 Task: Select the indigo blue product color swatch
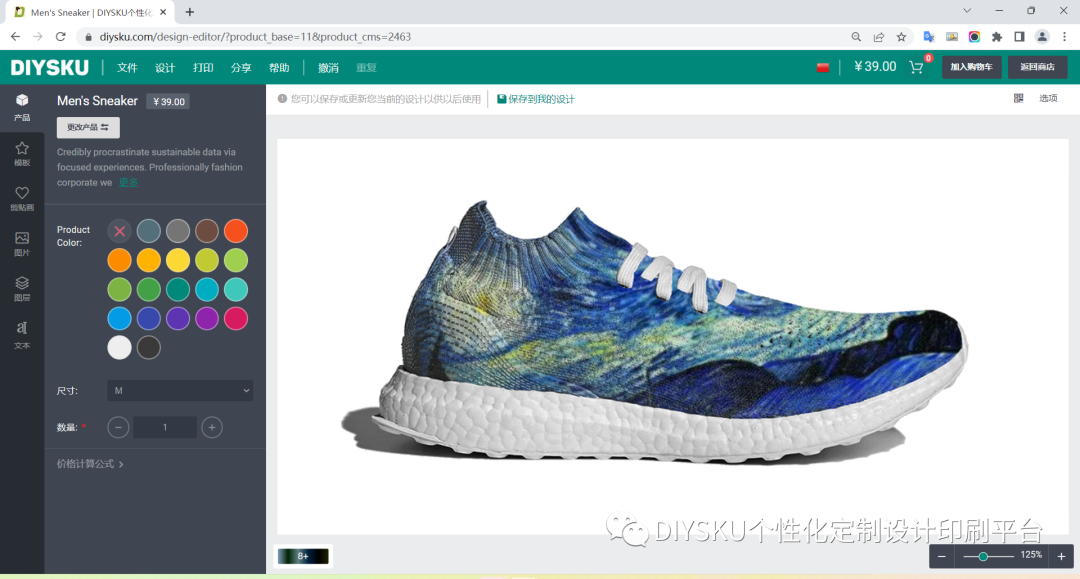148,319
